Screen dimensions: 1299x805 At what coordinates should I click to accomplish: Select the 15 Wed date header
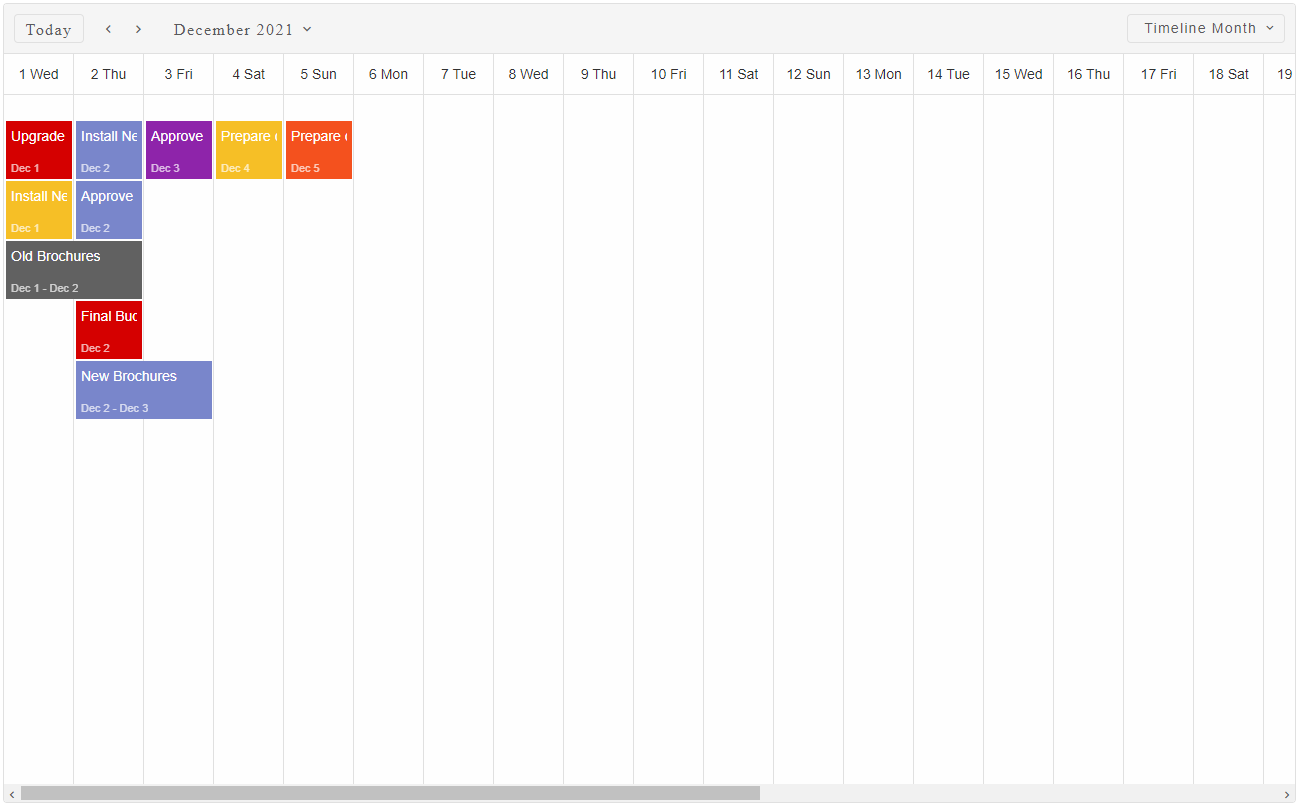pos(1018,74)
